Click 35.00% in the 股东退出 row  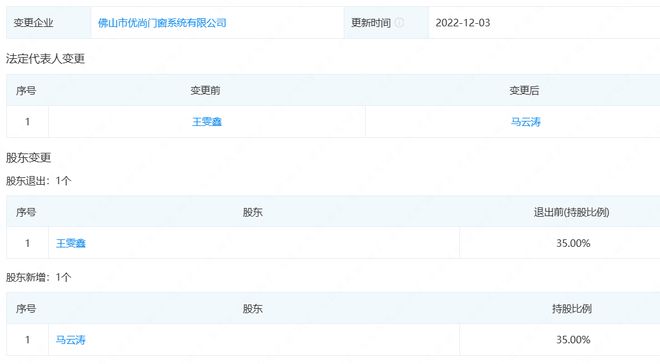point(573,243)
